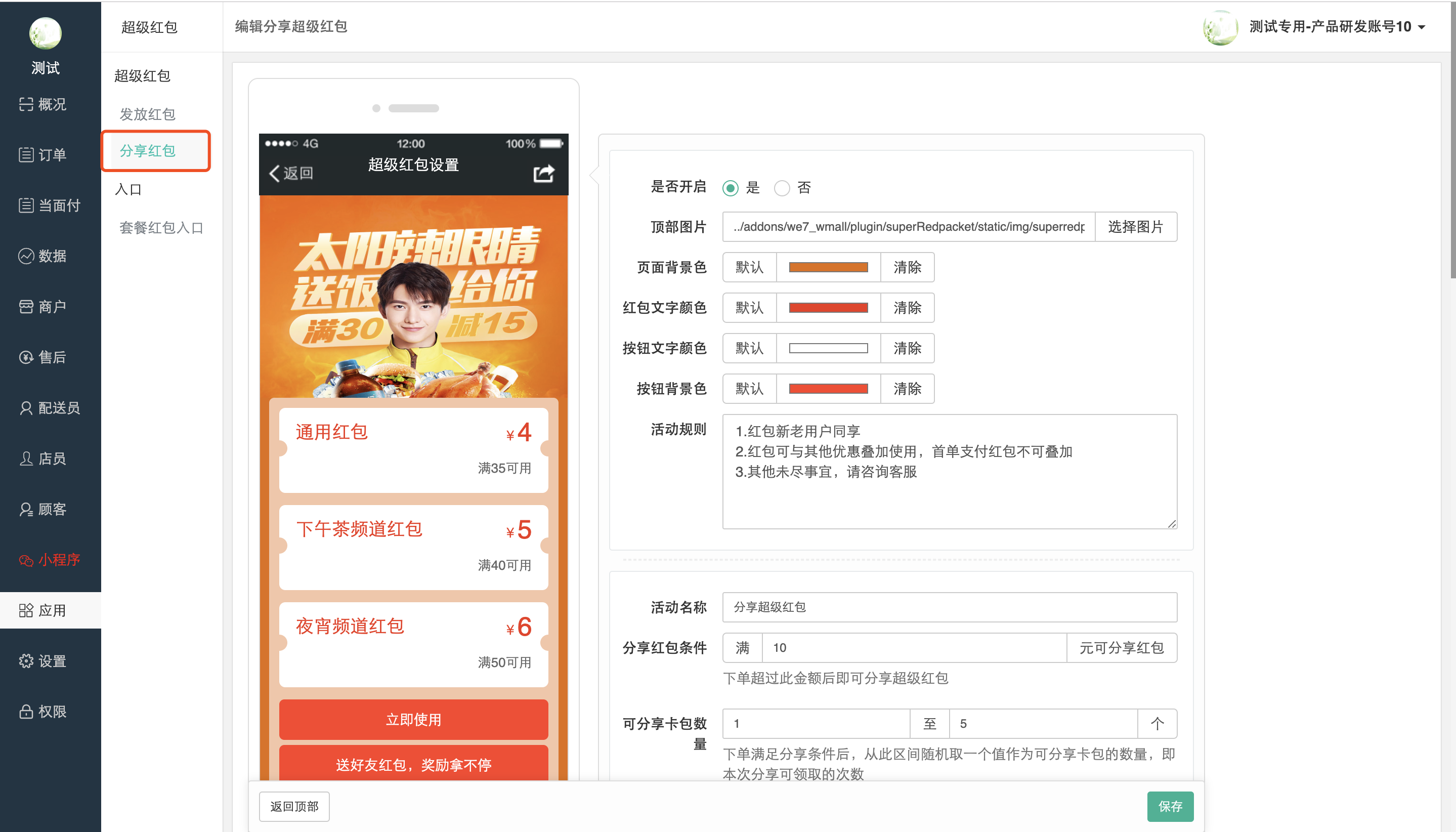Click the 活动名称 input field

pyautogui.click(x=950, y=607)
